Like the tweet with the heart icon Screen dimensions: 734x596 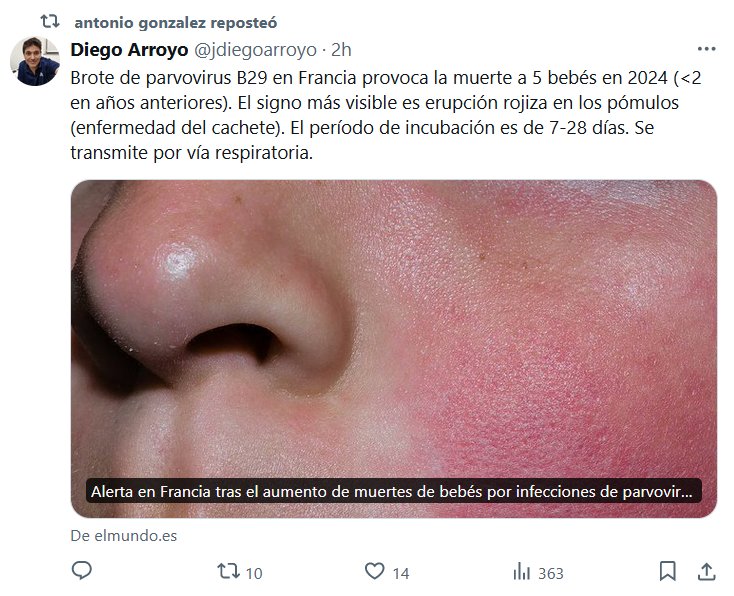point(374,571)
